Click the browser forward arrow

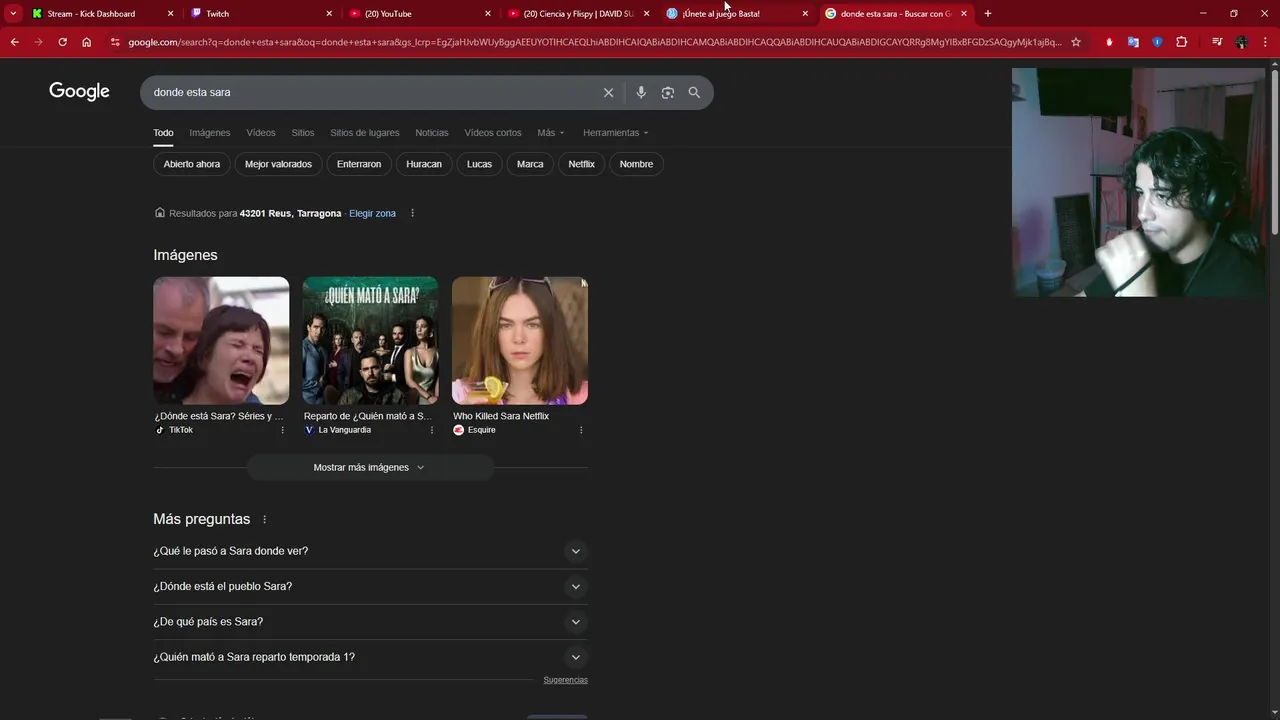coord(38,42)
